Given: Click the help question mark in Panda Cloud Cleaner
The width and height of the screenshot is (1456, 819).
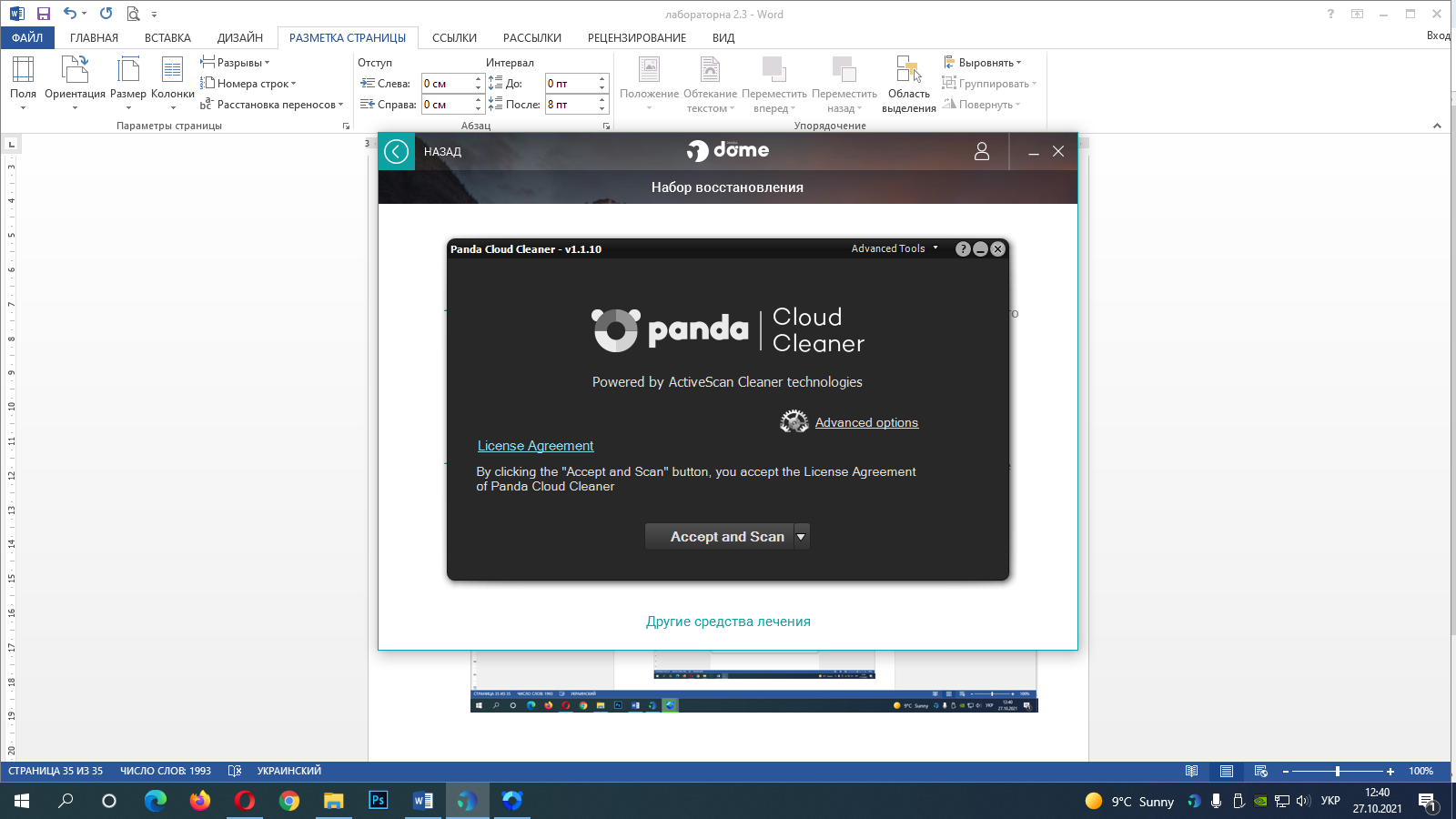Looking at the screenshot, I should tap(963, 248).
